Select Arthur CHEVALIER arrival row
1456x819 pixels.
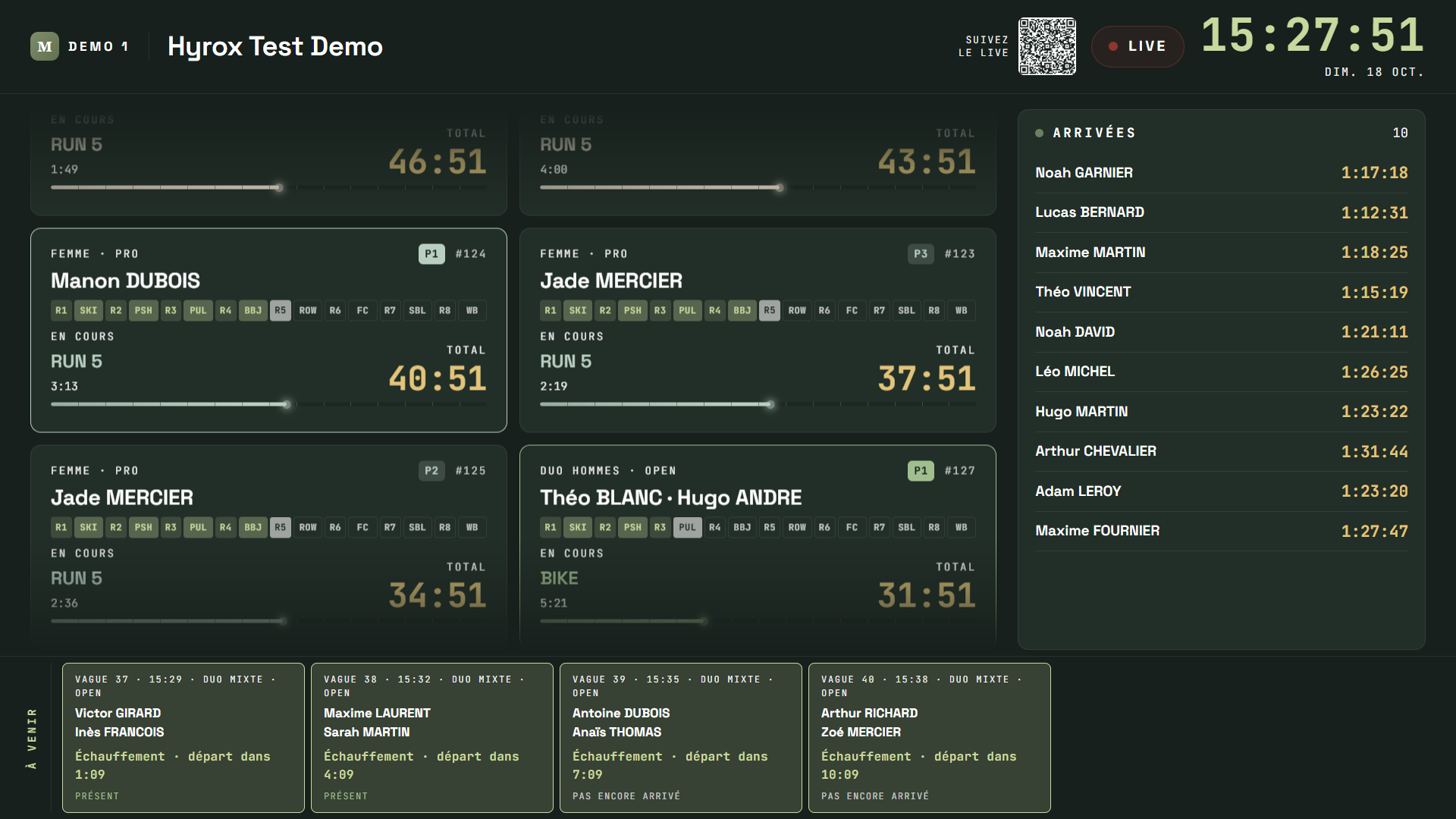pos(1222,451)
